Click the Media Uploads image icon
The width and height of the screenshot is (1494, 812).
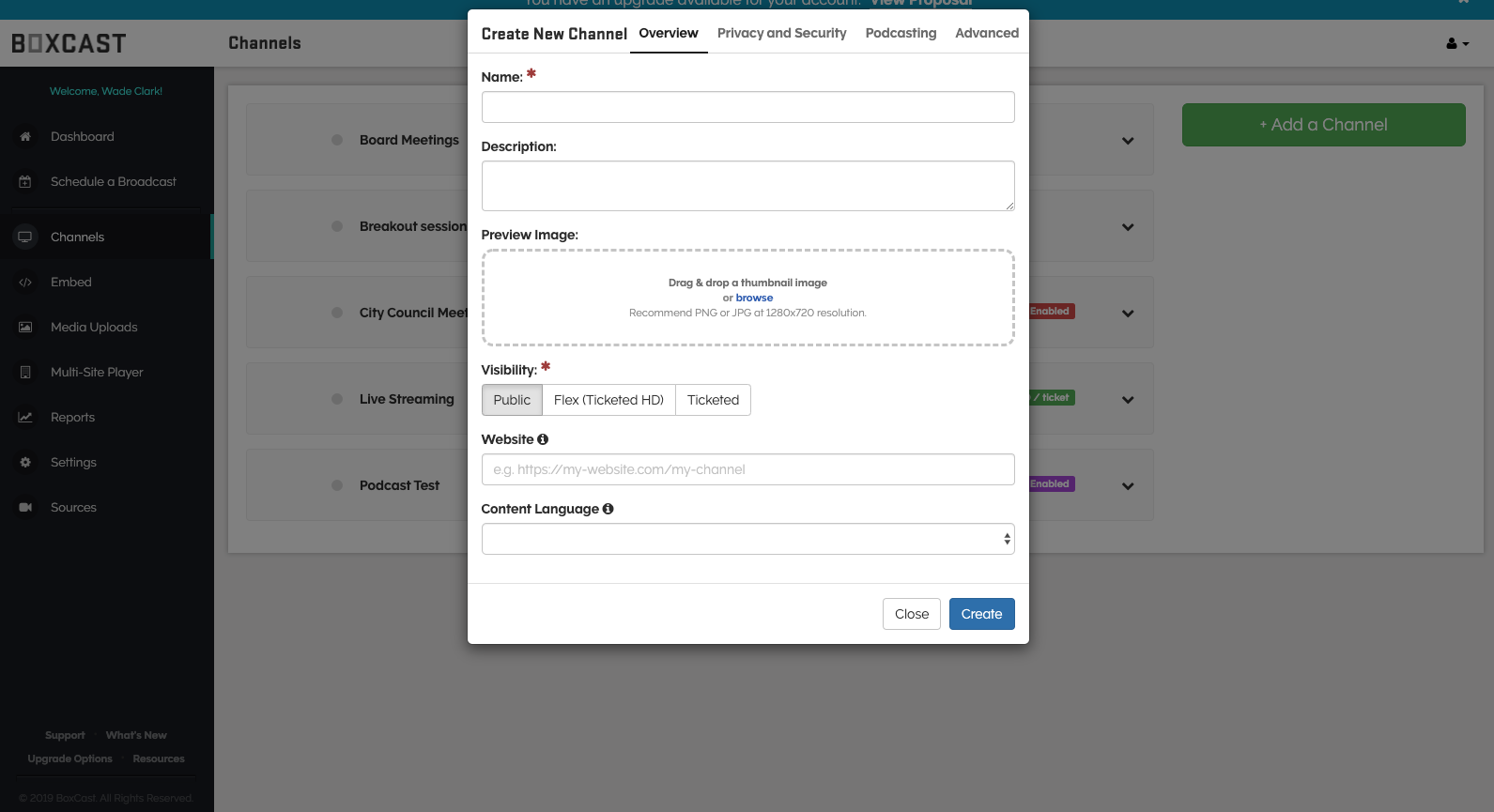click(25, 328)
